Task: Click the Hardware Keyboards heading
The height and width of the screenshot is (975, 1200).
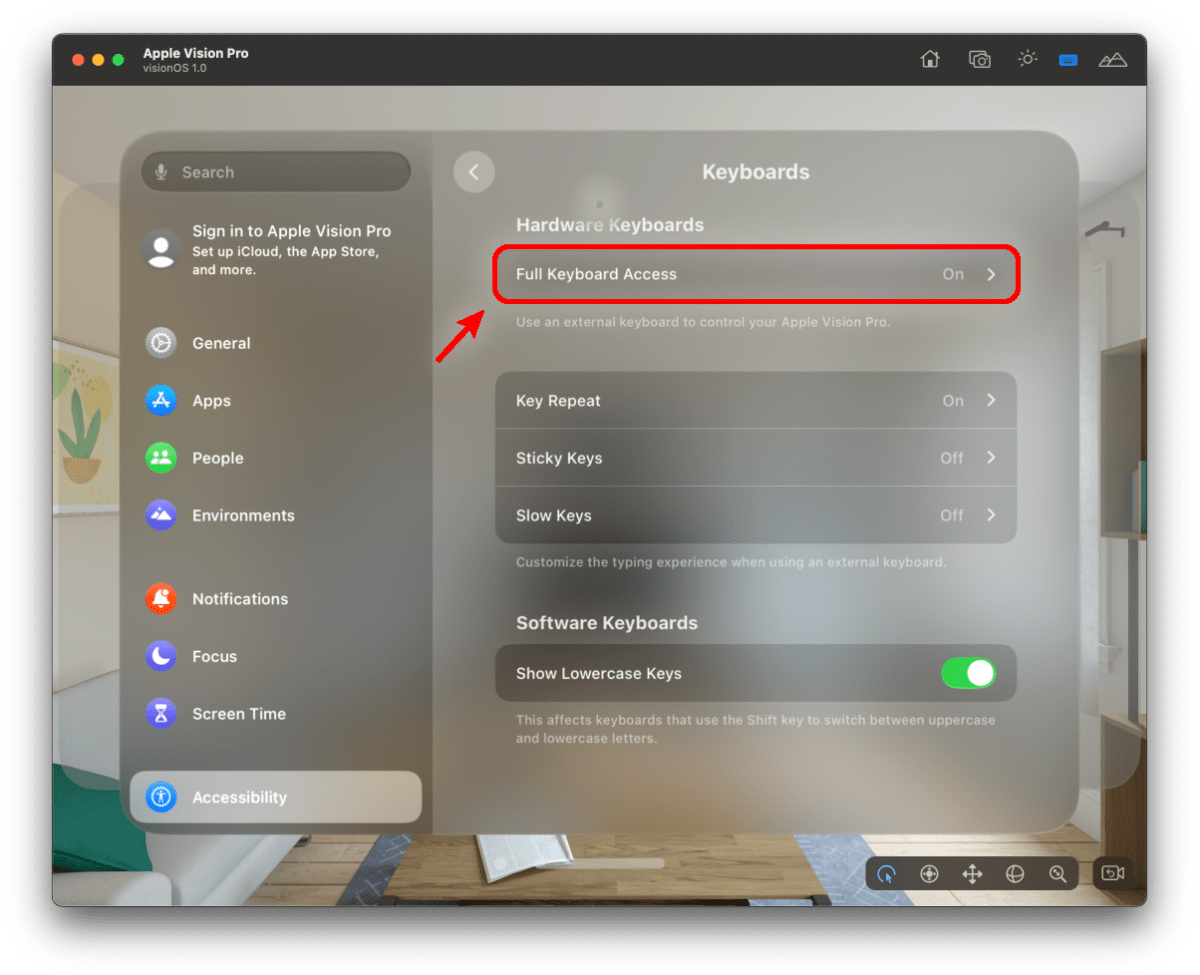Action: [610, 225]
